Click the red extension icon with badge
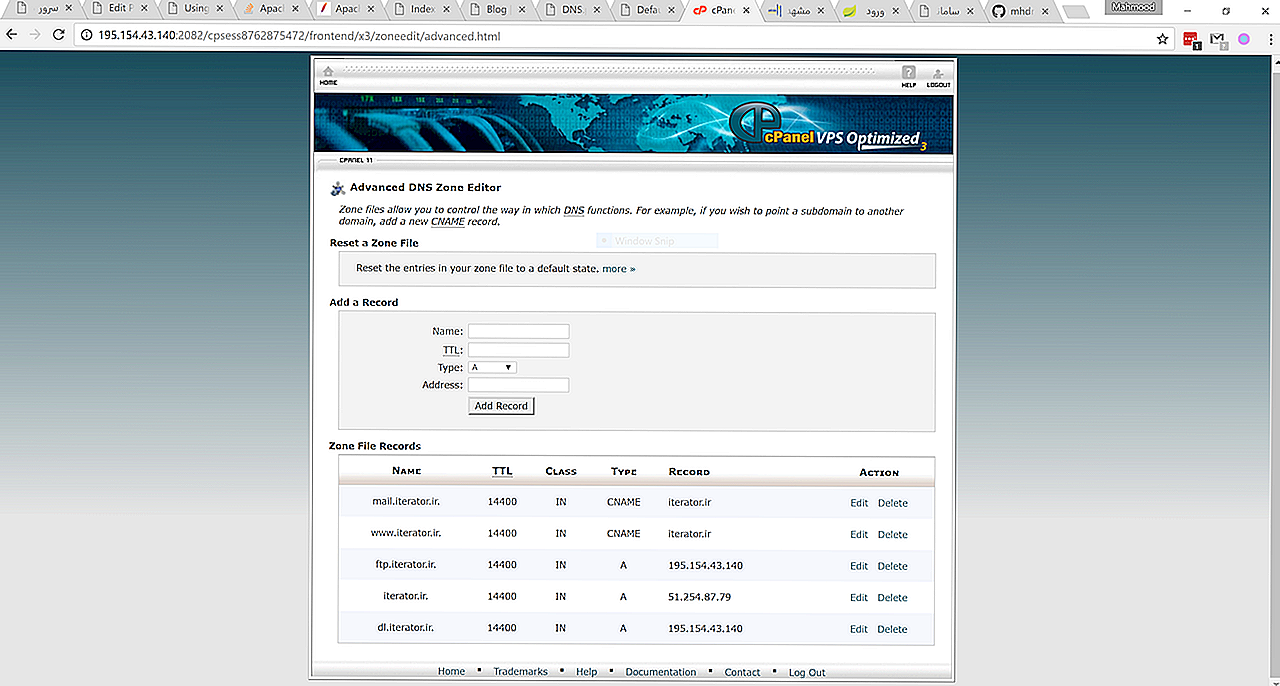This screenshot has width=1280, height=686. (1191, 40)
